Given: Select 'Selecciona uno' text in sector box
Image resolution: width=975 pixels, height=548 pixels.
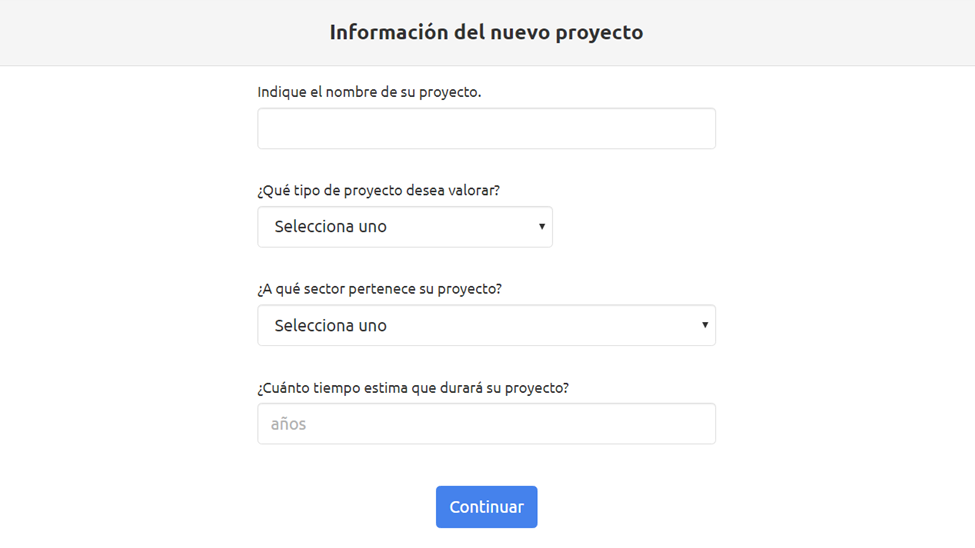Looking at the screenshot, I should tap(331, 325).
